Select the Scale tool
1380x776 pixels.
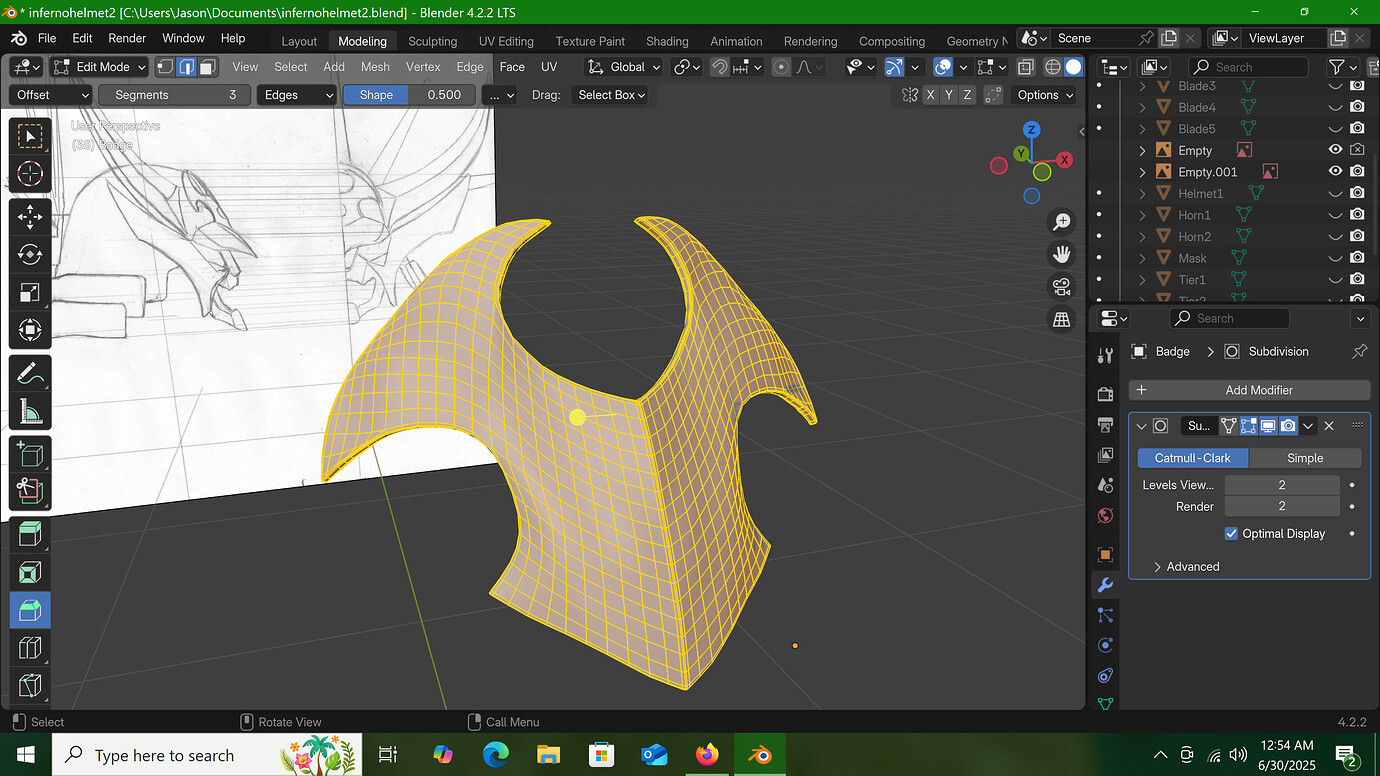(x=30, y=292)
